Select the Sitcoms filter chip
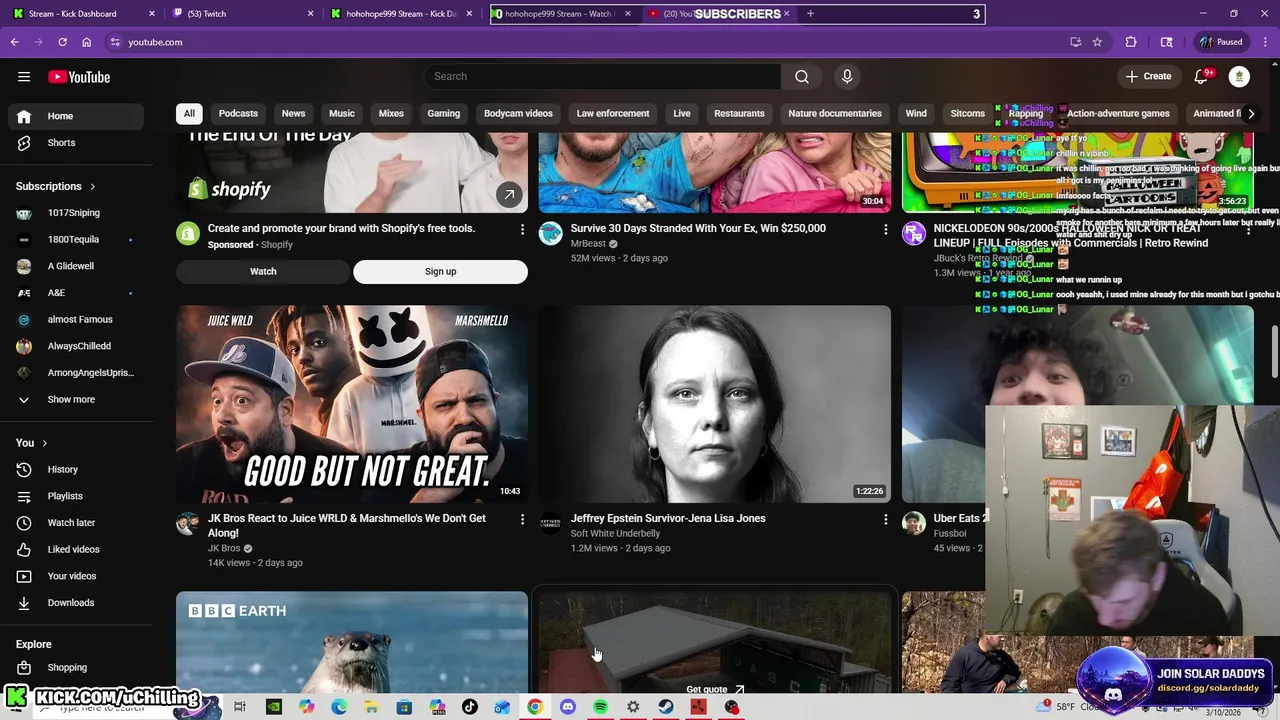Image resolution: width=1280 pixels, height=720 pixels. [967, 114]
